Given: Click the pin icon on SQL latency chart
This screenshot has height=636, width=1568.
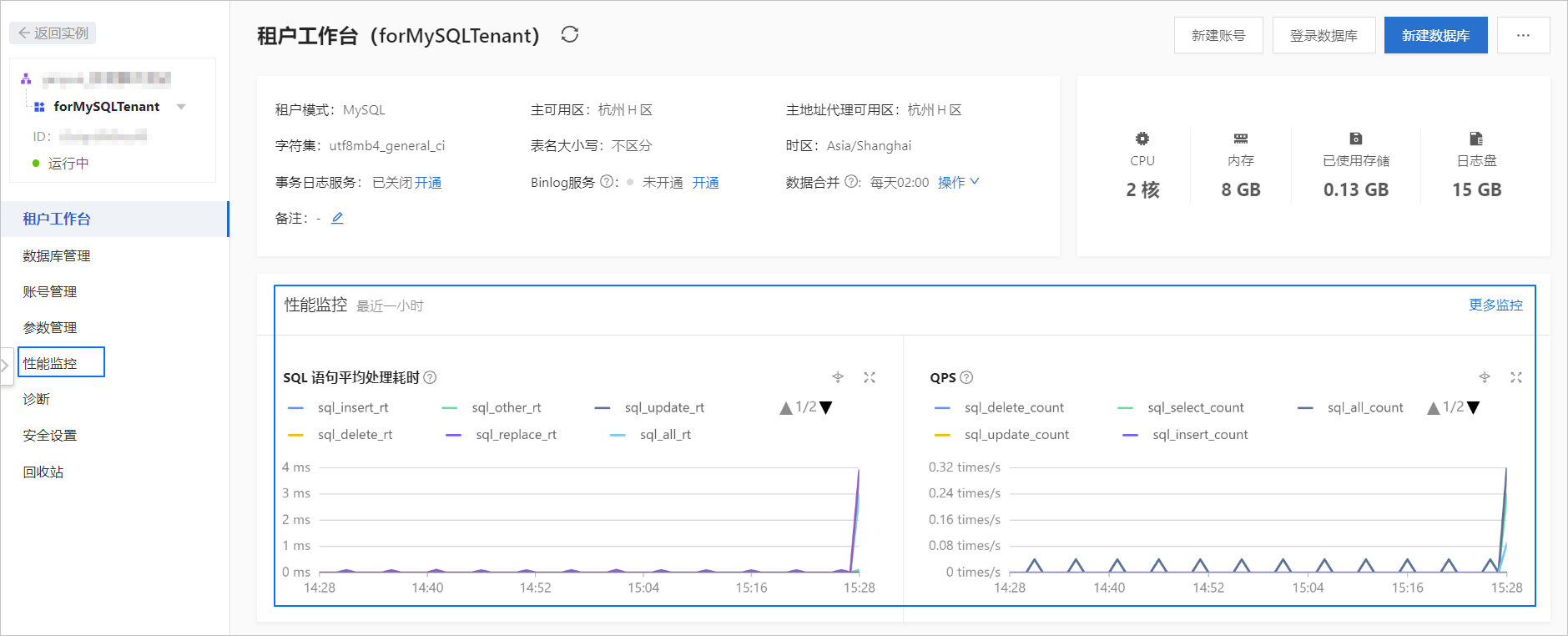Looking at the screenshot, I should (838, 377).
